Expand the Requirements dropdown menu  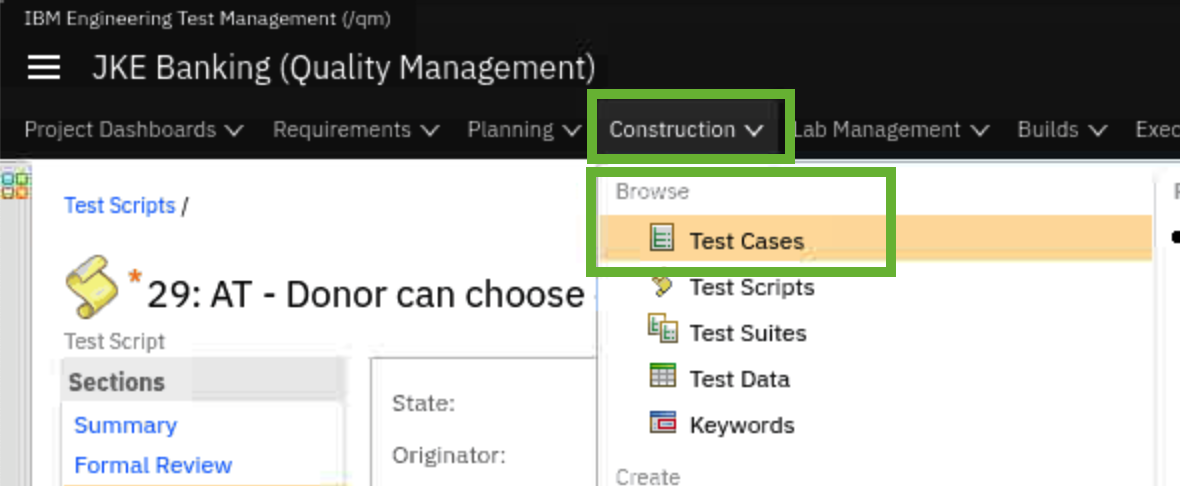[356, 130]
